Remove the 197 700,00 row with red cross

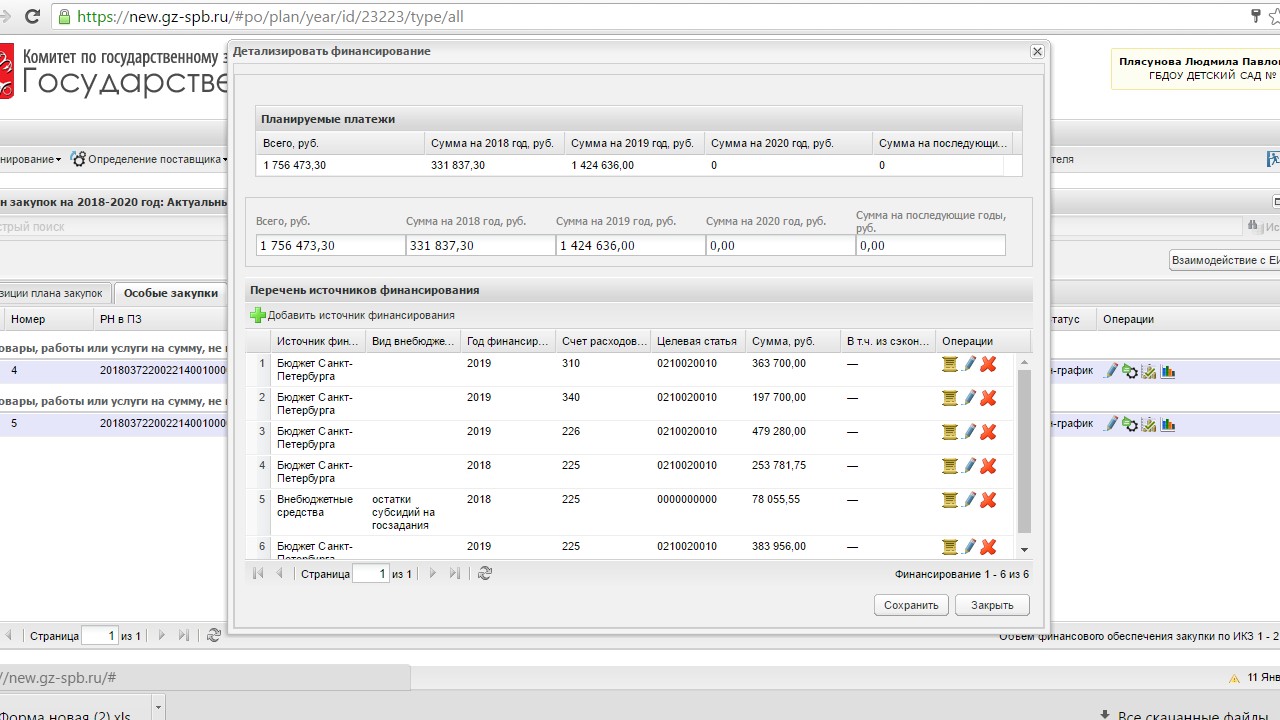point(988,399)
